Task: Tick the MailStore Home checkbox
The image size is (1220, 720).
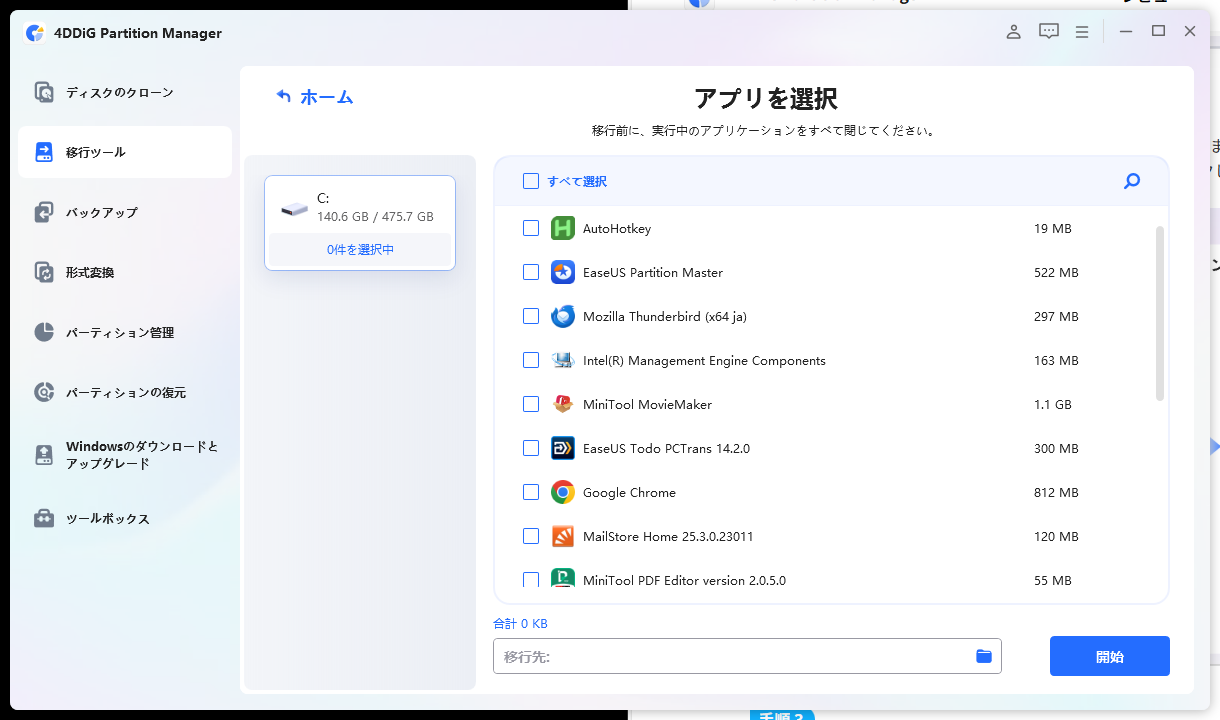Action: 531,536
